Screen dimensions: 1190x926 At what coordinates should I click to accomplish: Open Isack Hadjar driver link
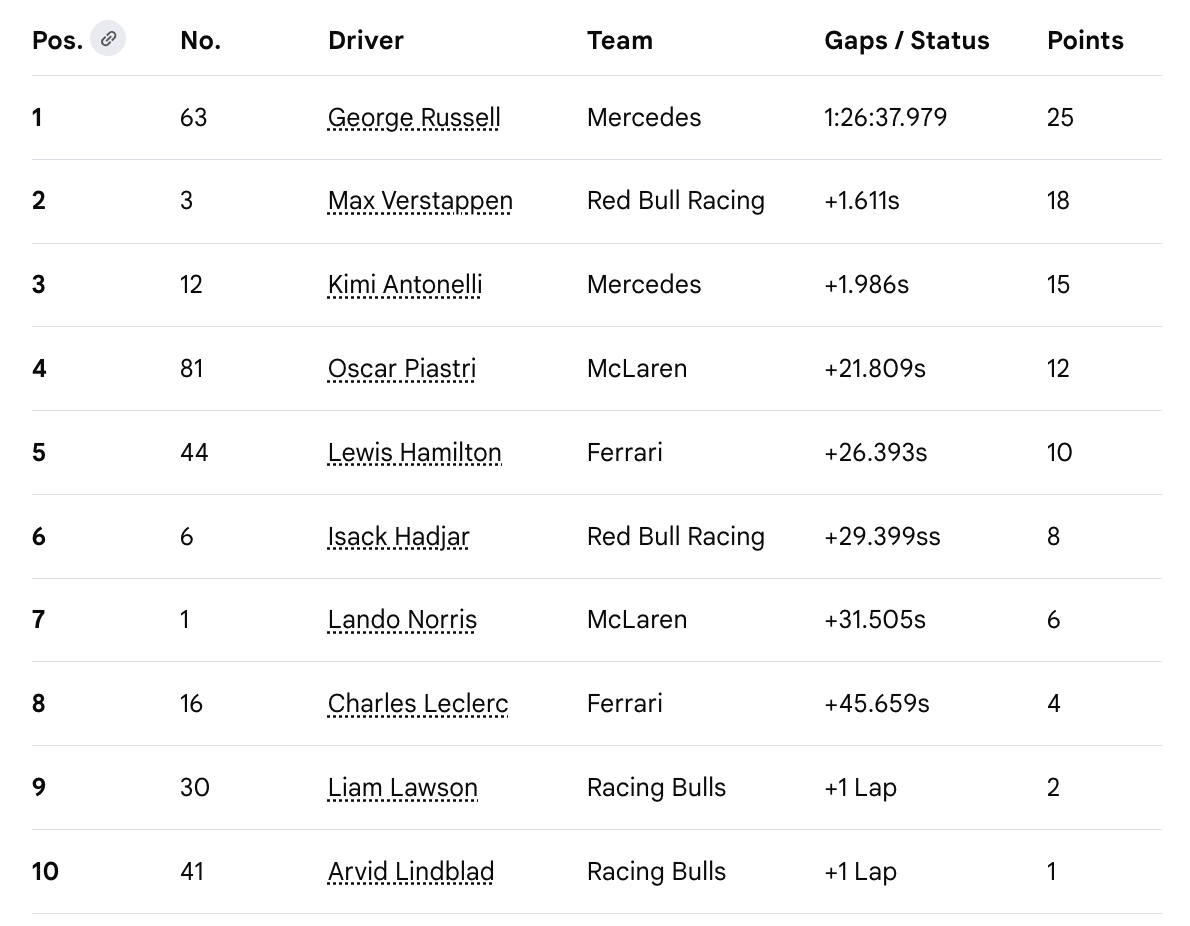(x=398, y=537)
